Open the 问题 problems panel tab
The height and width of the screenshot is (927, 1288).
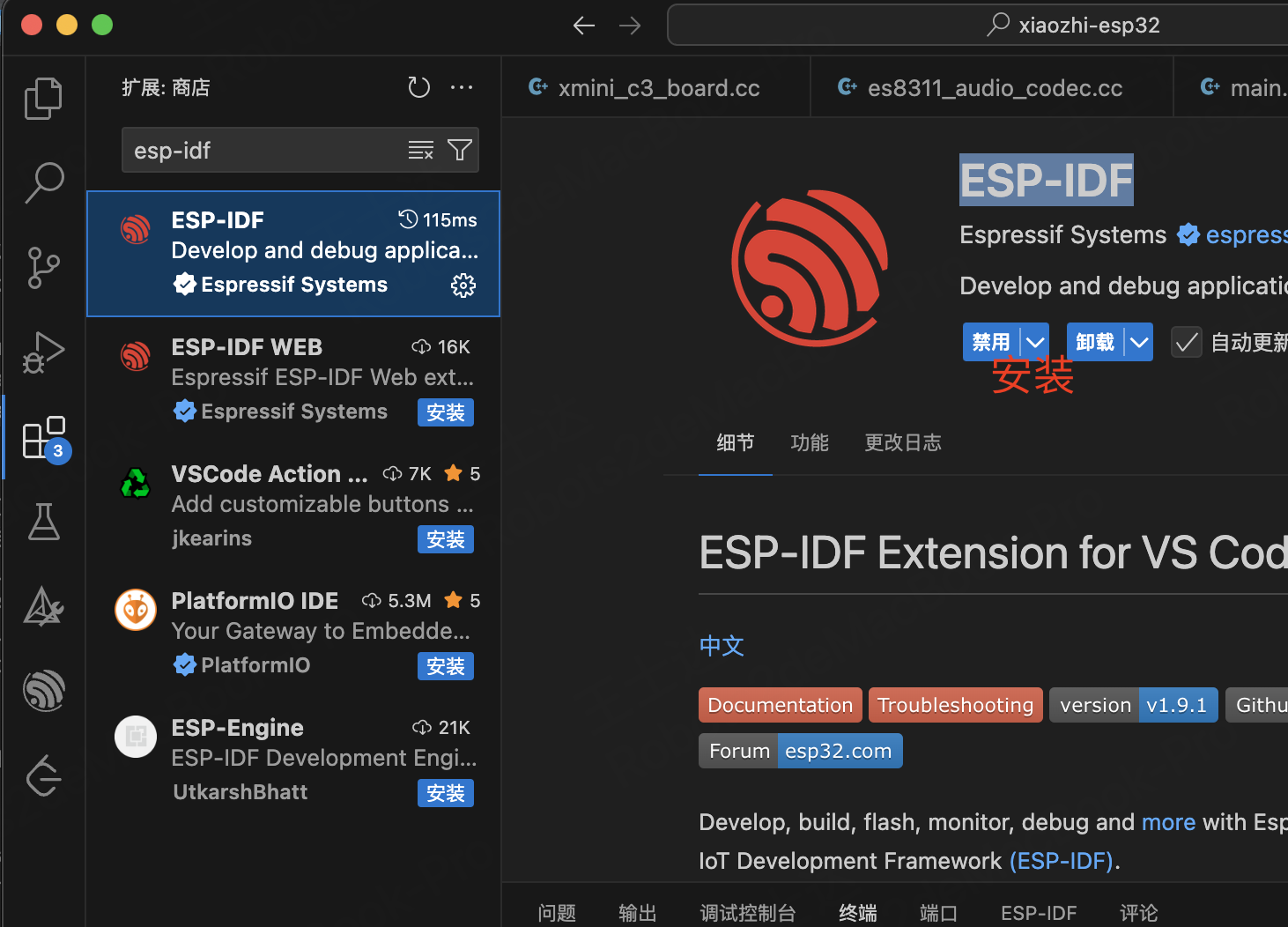pyautogui.click(x=557, y=913)
